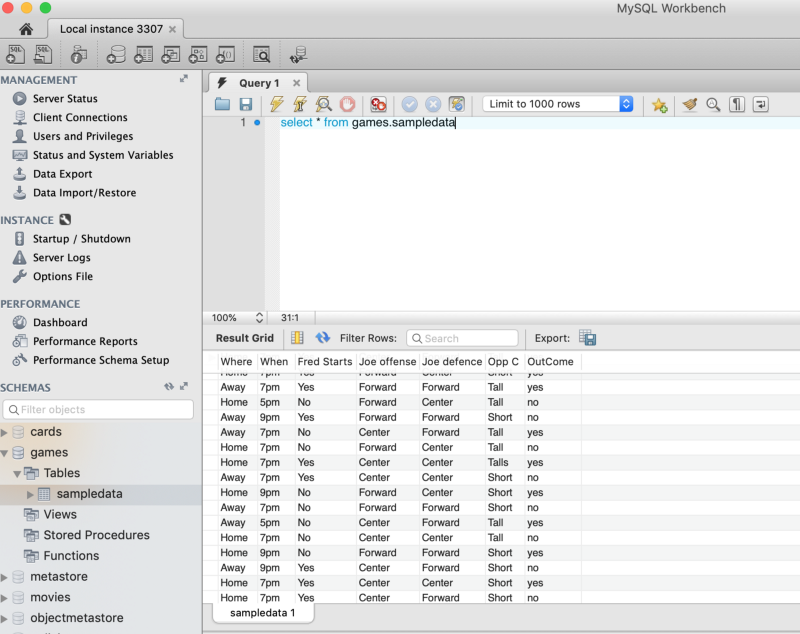Viewport: 800px width, 634px height.
Task: Export the result grid to a file
Action: coord(587,338)
